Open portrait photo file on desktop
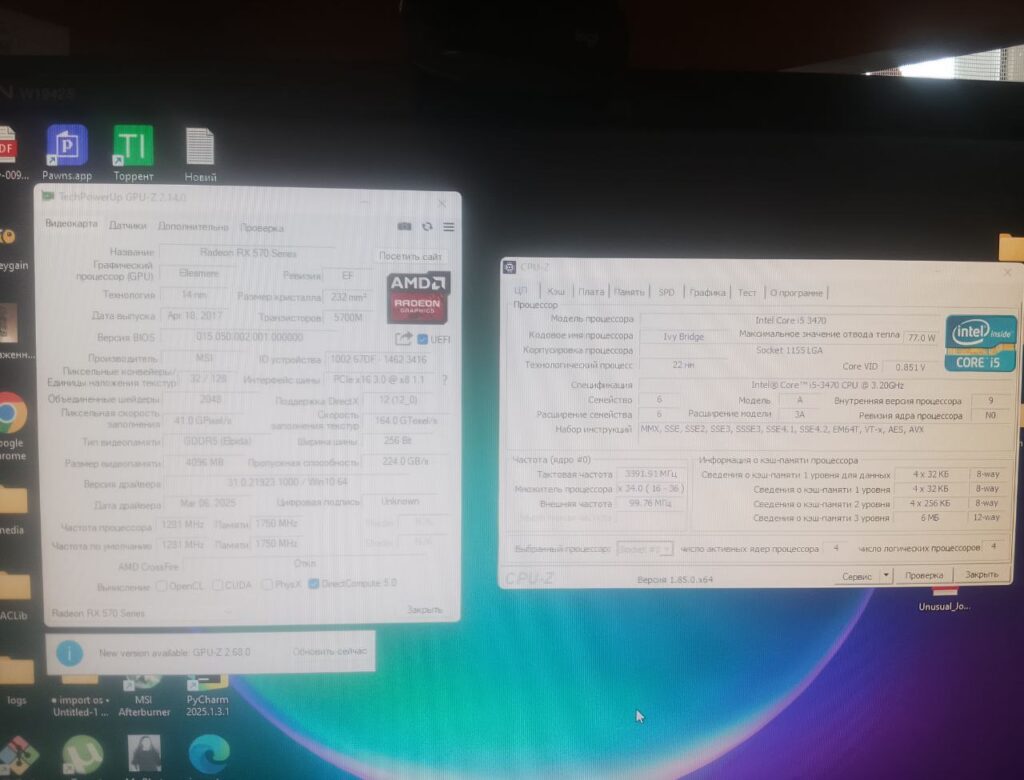The image size is (1024, 780). 144,755
